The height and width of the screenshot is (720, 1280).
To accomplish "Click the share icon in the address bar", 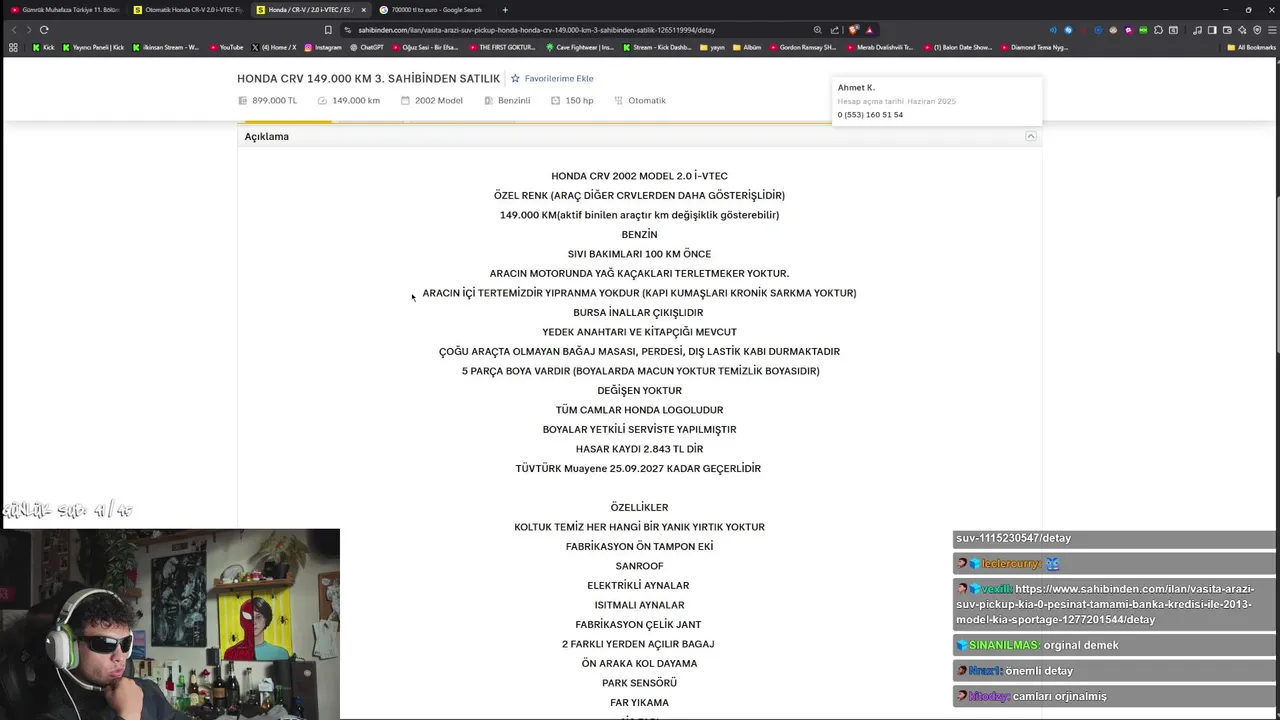I will pyautogui.click(x=834, y=30).
